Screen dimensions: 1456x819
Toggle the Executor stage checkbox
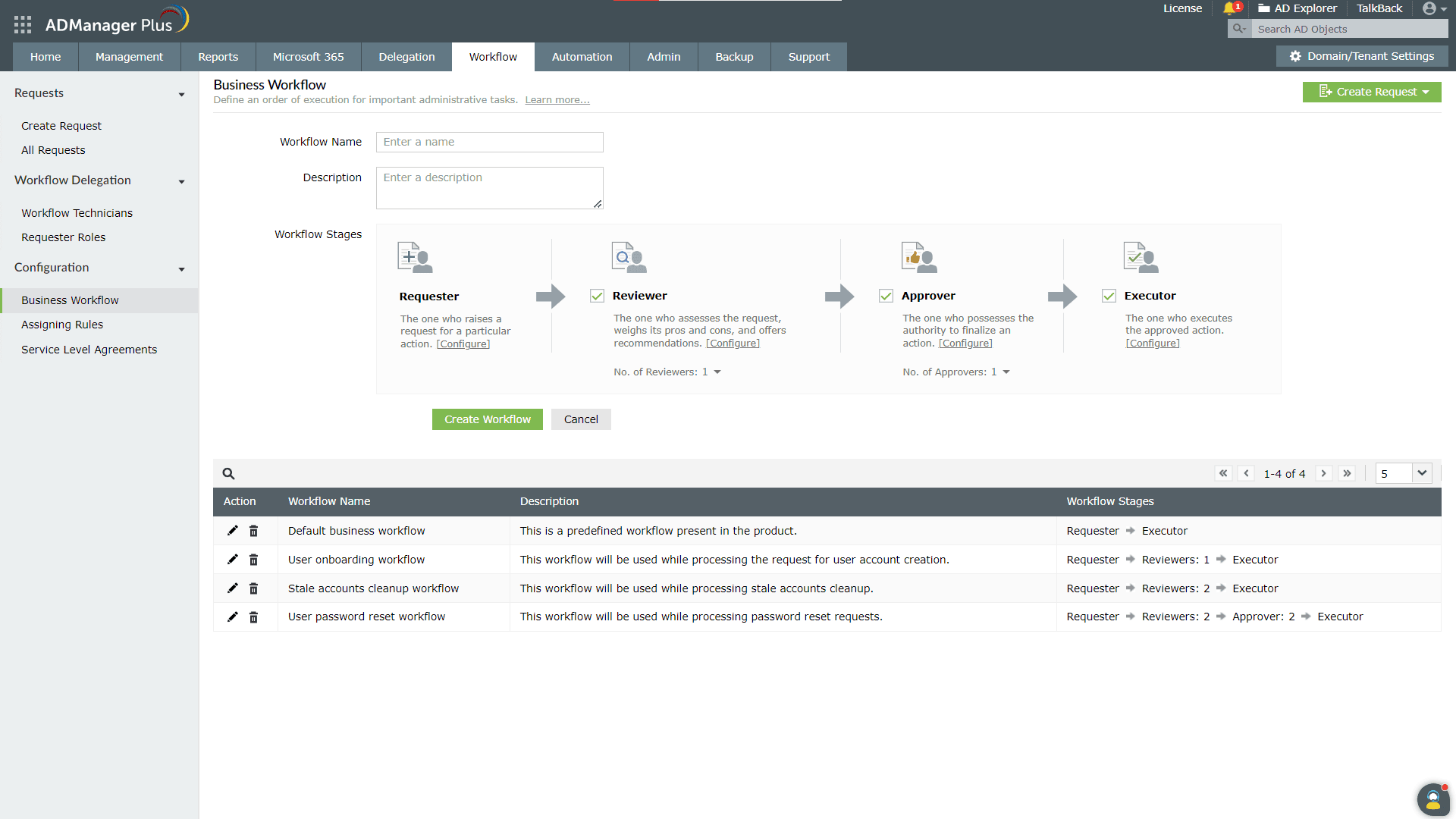[1109, 296]
